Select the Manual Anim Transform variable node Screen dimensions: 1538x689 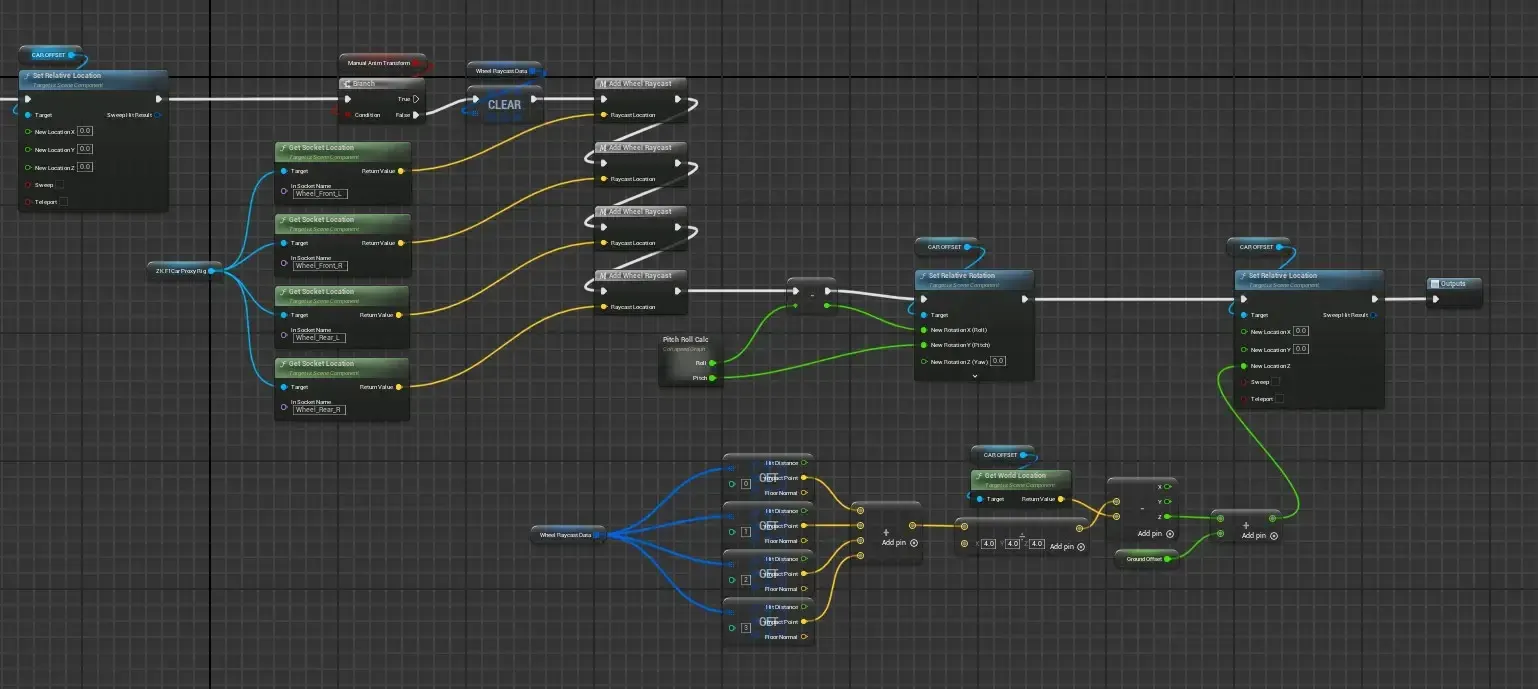point(382,63)
